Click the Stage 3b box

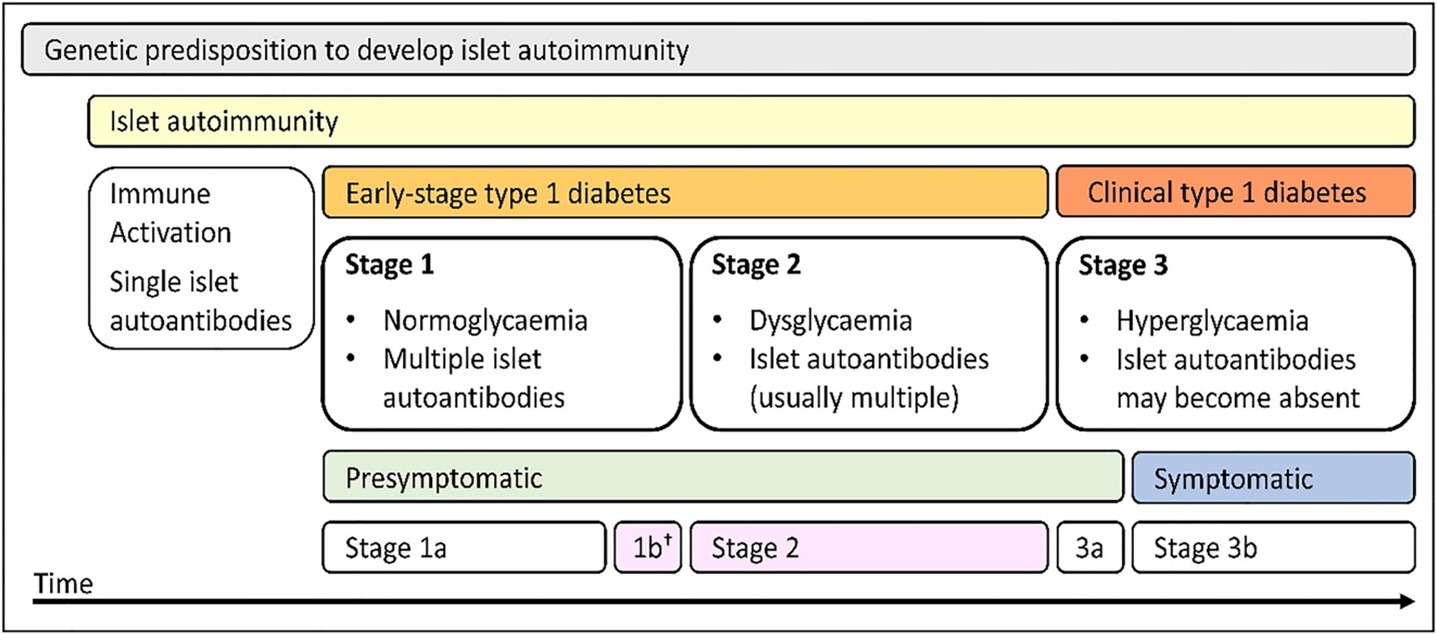click(x=1273, y=547)
